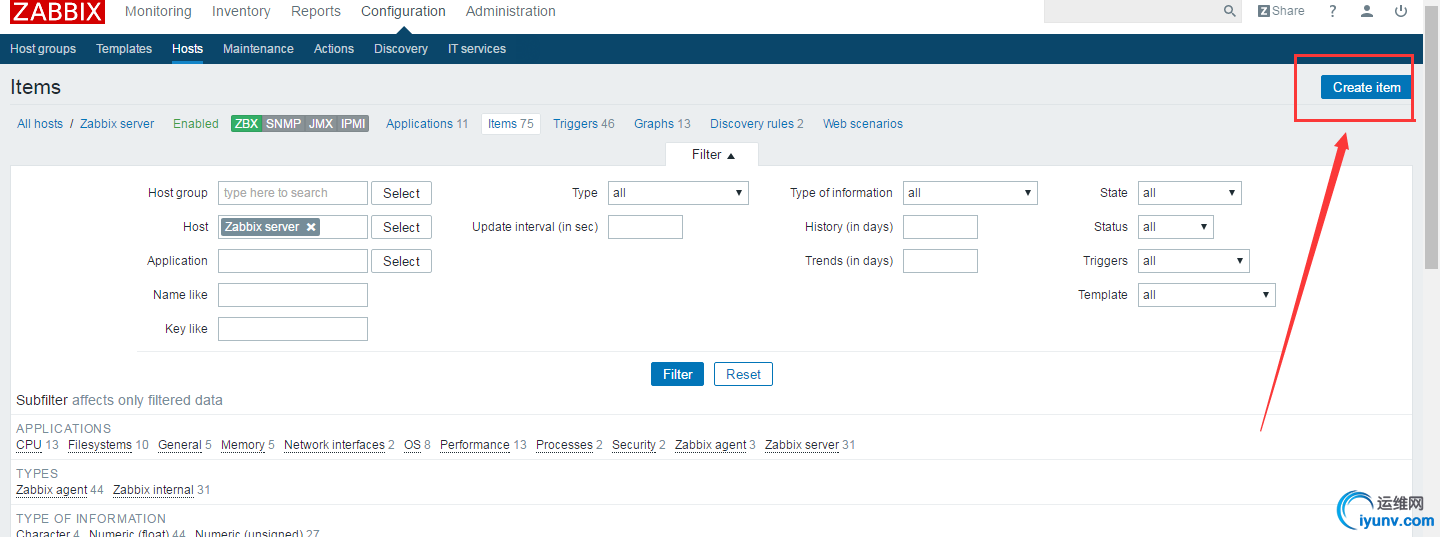The height and width of the screenshot is (537, 1440).
Task: Click the Create item button
Action: [1366, 87]
